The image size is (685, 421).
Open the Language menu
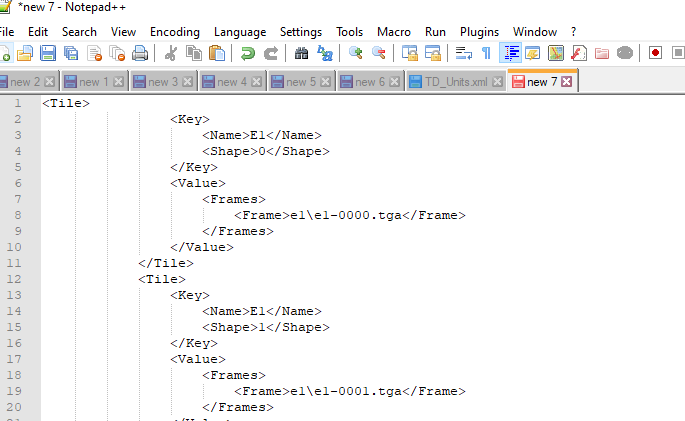(240, 32)
